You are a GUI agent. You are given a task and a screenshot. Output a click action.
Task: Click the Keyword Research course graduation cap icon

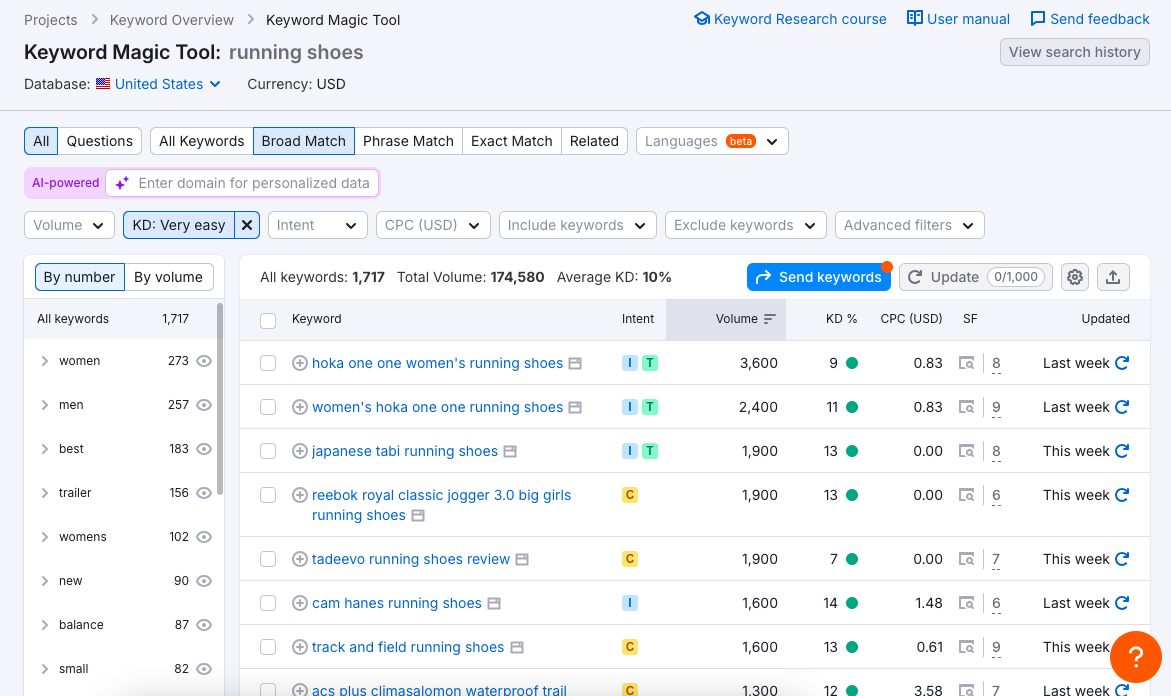pyautogui.click(x=701, y=18)
